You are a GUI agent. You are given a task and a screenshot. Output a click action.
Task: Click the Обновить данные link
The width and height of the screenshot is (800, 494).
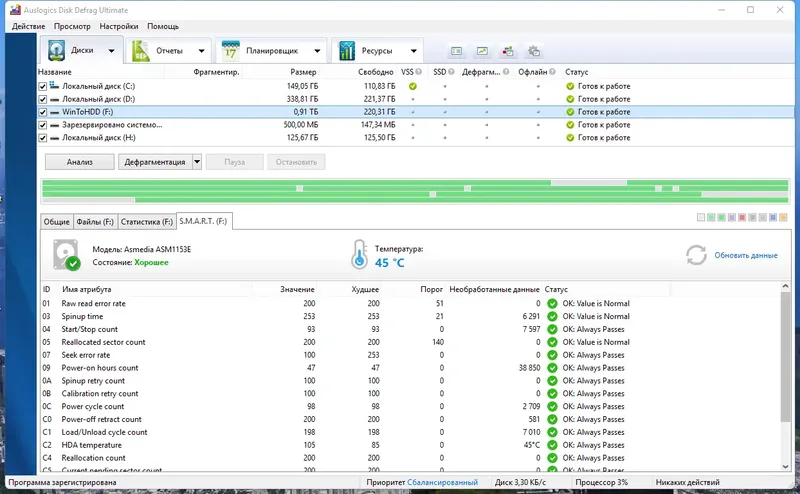coord(746,255)
